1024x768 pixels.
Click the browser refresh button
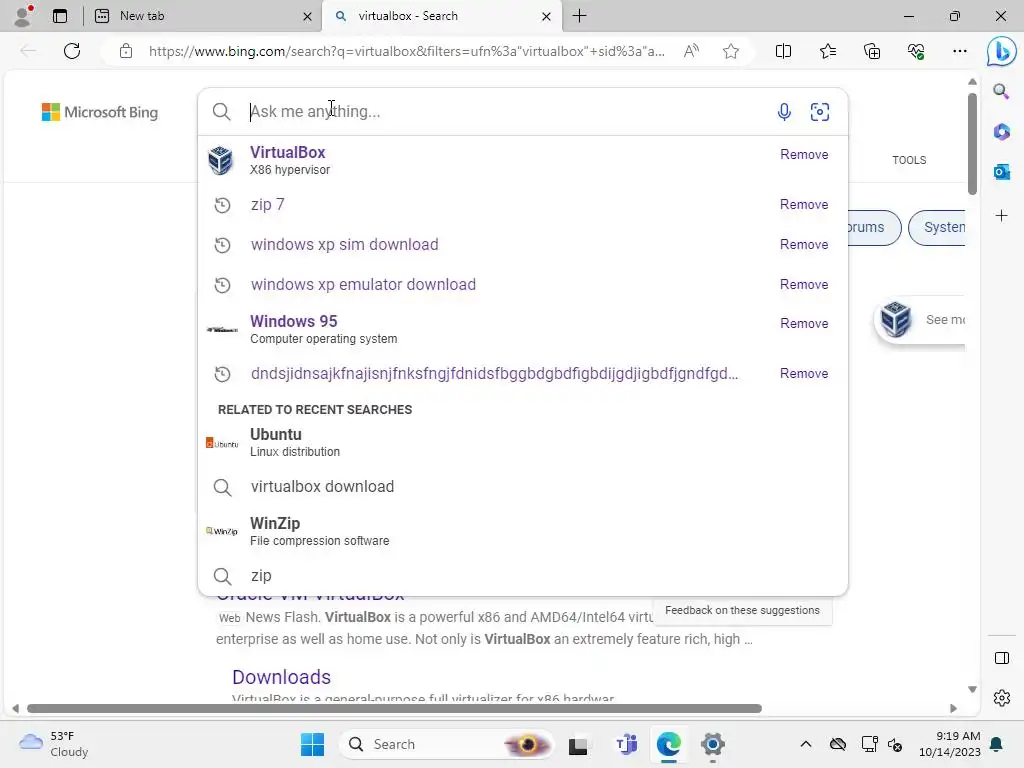click(72, 51)
